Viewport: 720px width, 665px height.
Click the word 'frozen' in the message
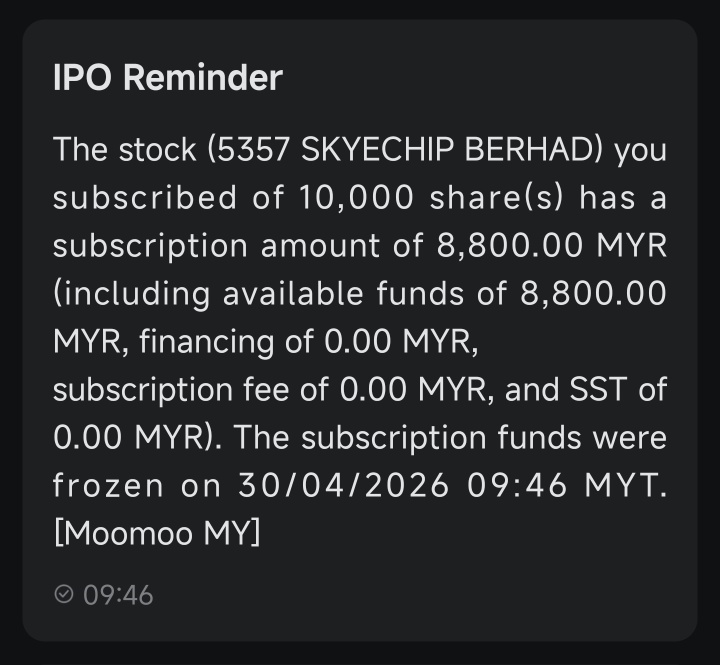pyautogui.click(x=108, y=485)
